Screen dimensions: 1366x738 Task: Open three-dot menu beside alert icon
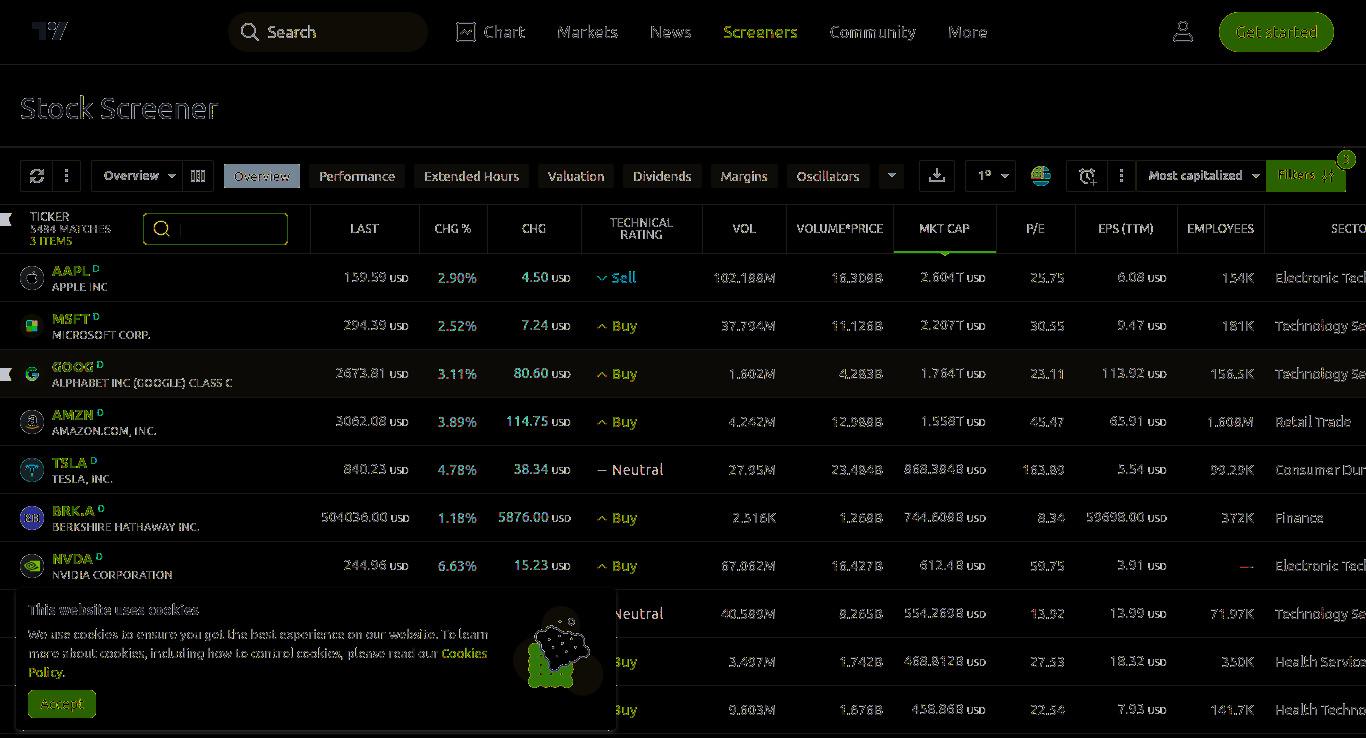[1121, 176]
